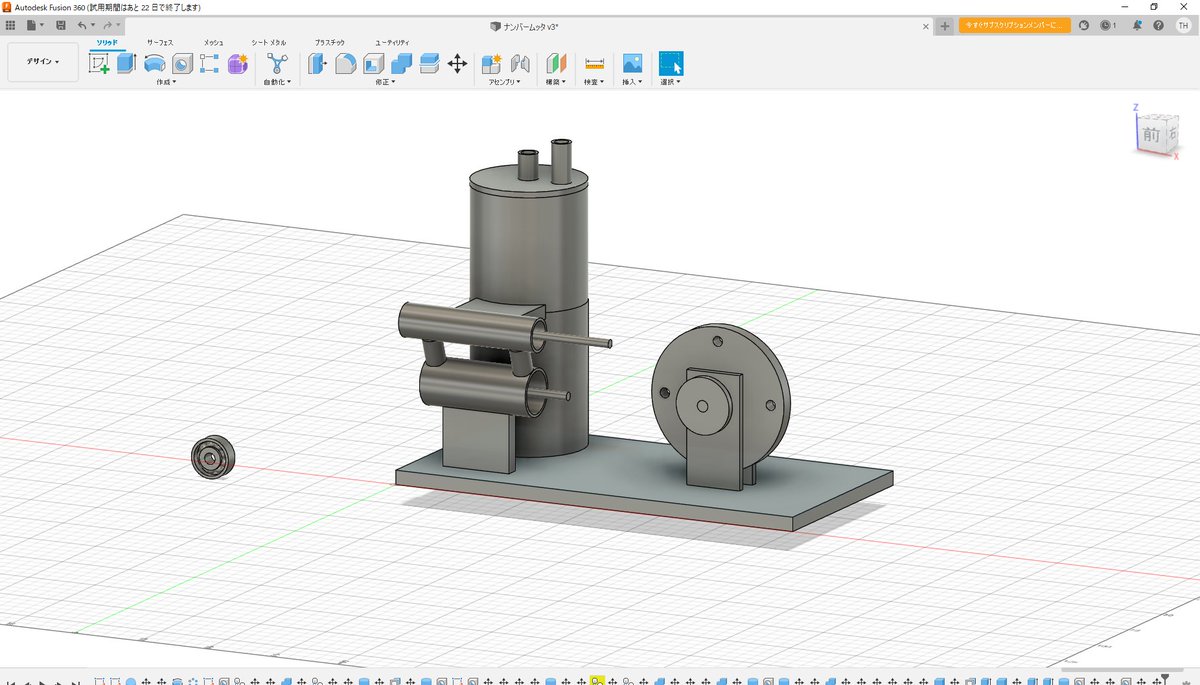
Task: Expand the 構築 dropdown
Action: [556, 82]
